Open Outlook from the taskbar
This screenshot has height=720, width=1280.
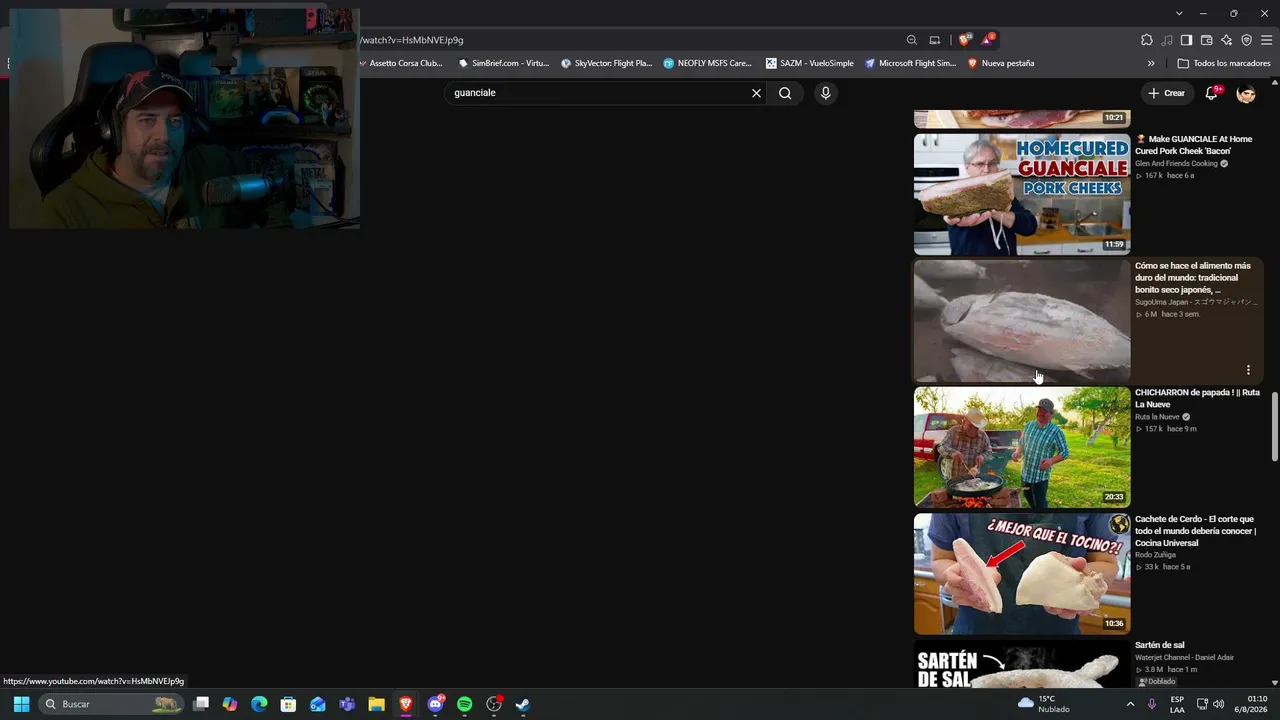point(318,704)
